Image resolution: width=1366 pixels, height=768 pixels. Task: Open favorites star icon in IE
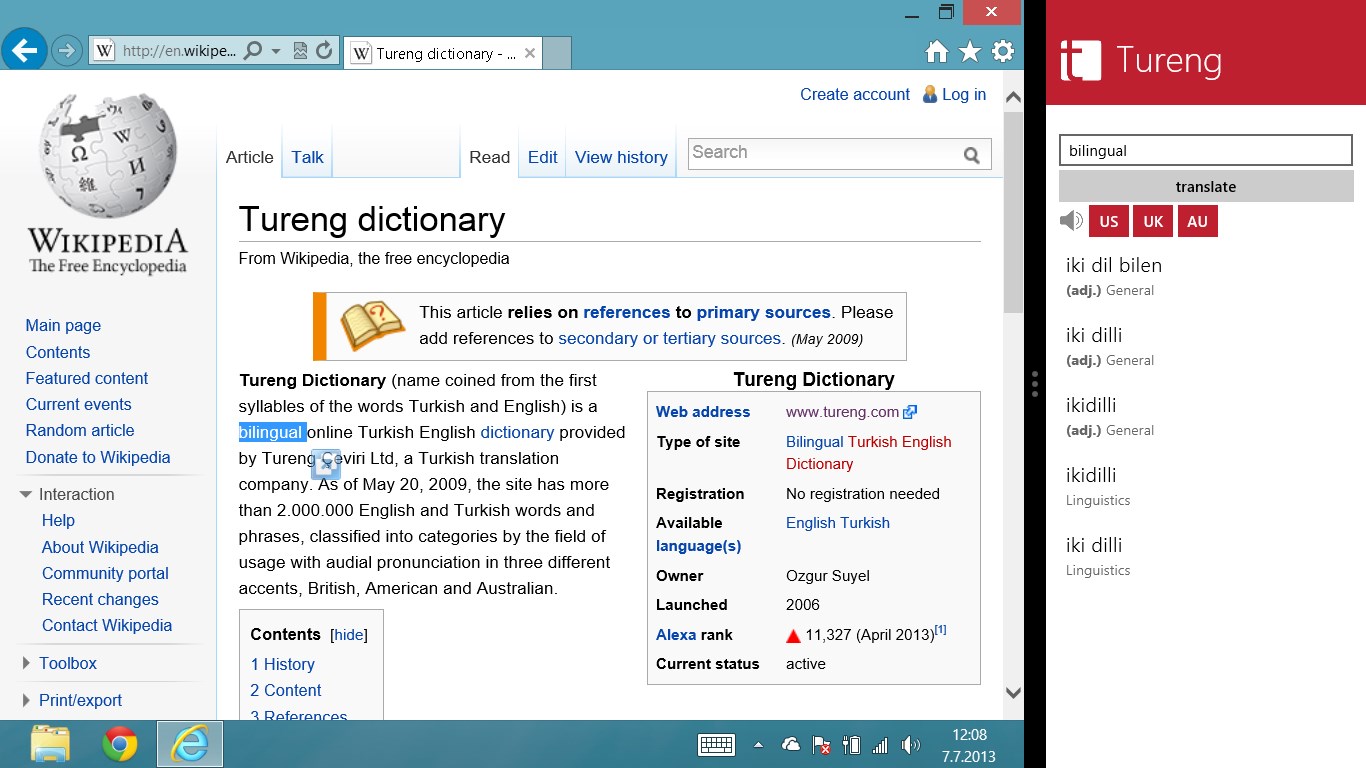[969, 52]
